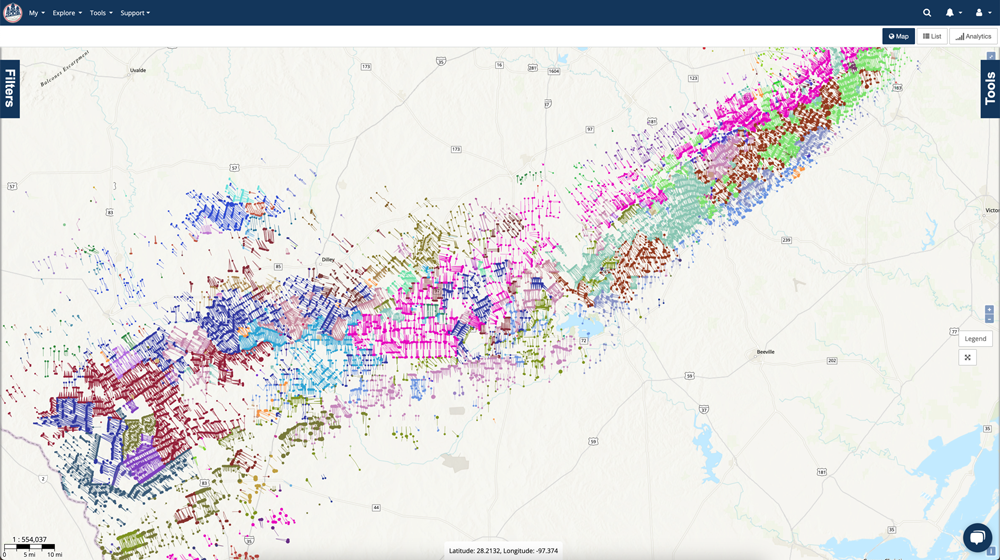The height and width of the screenshot is (560, 1000).
Task: Expand the My dropdown menu
Action: pos(37,13)
